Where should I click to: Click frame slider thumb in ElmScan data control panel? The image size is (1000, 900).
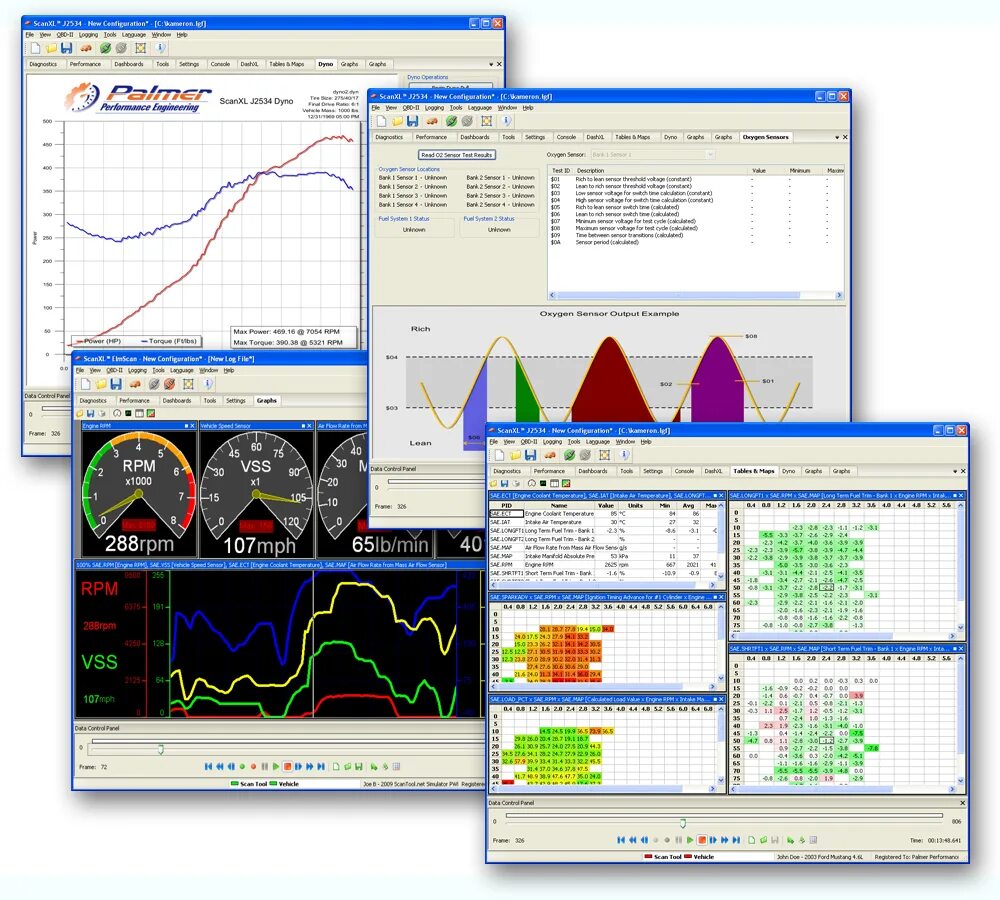click(x=161, y=749)
